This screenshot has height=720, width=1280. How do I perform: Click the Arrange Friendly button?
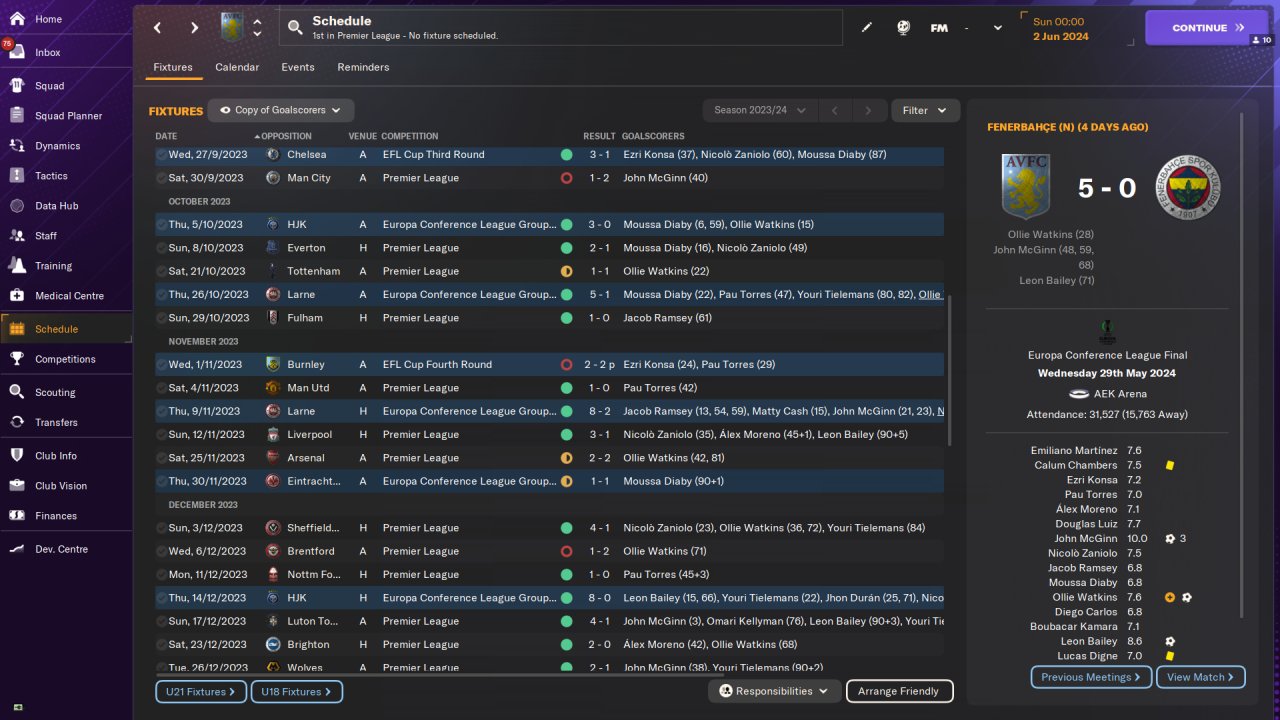click(x=899, y=691)
